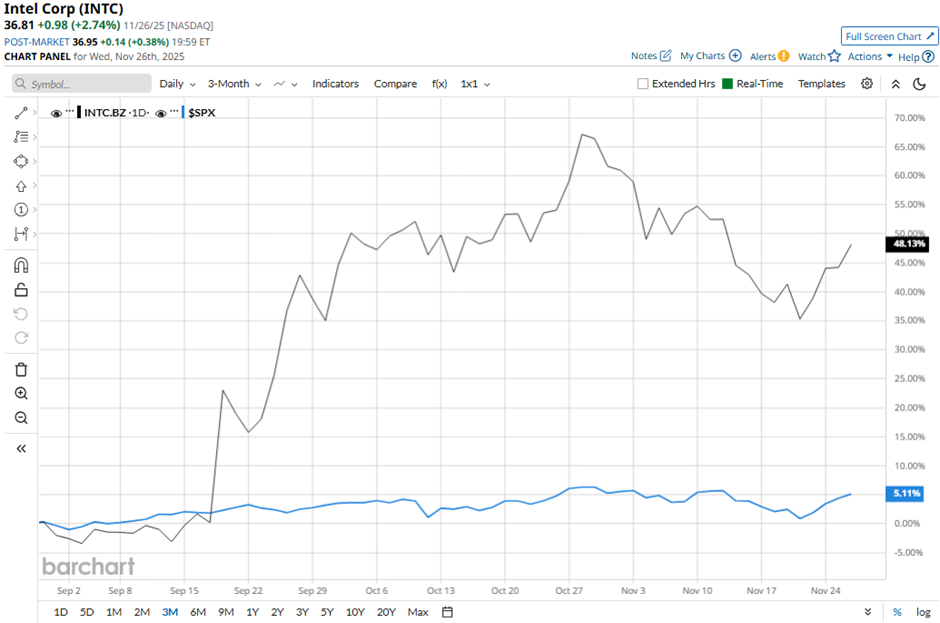This screenshot has width=940, height=623.
Task: Select the 6M time range
Action: point(198,612)
